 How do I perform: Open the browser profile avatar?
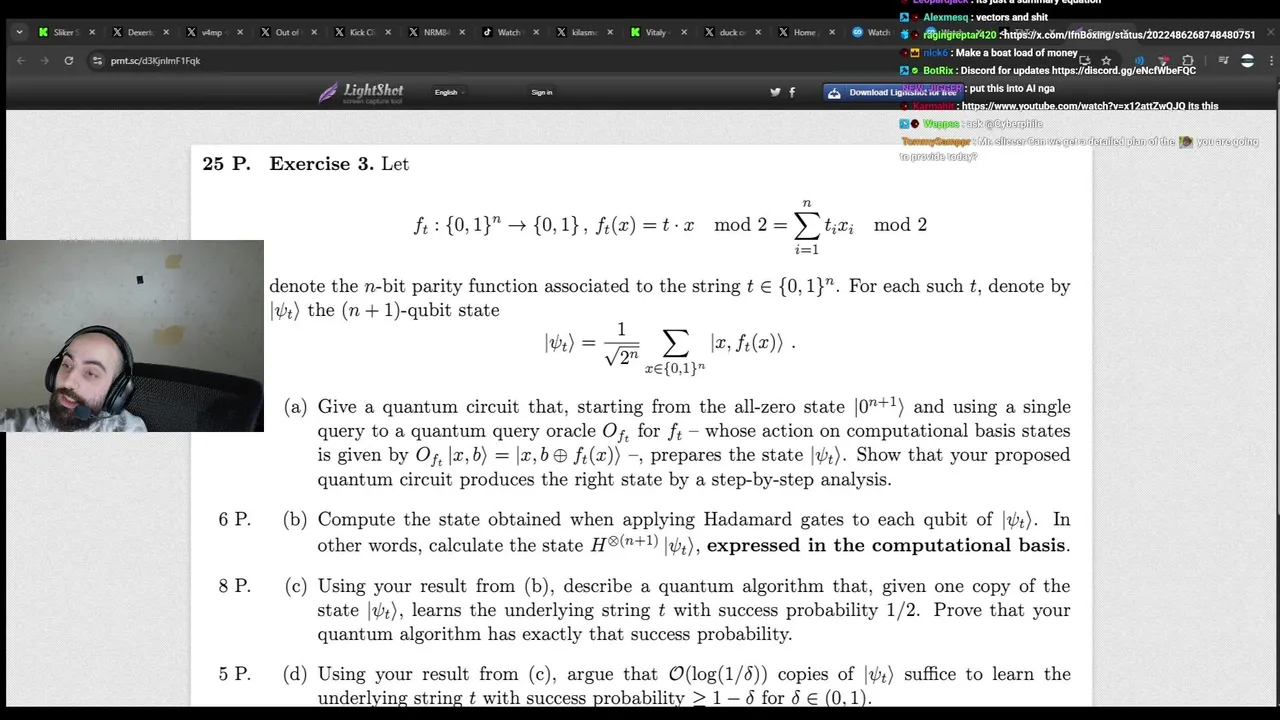point(1247,61)
